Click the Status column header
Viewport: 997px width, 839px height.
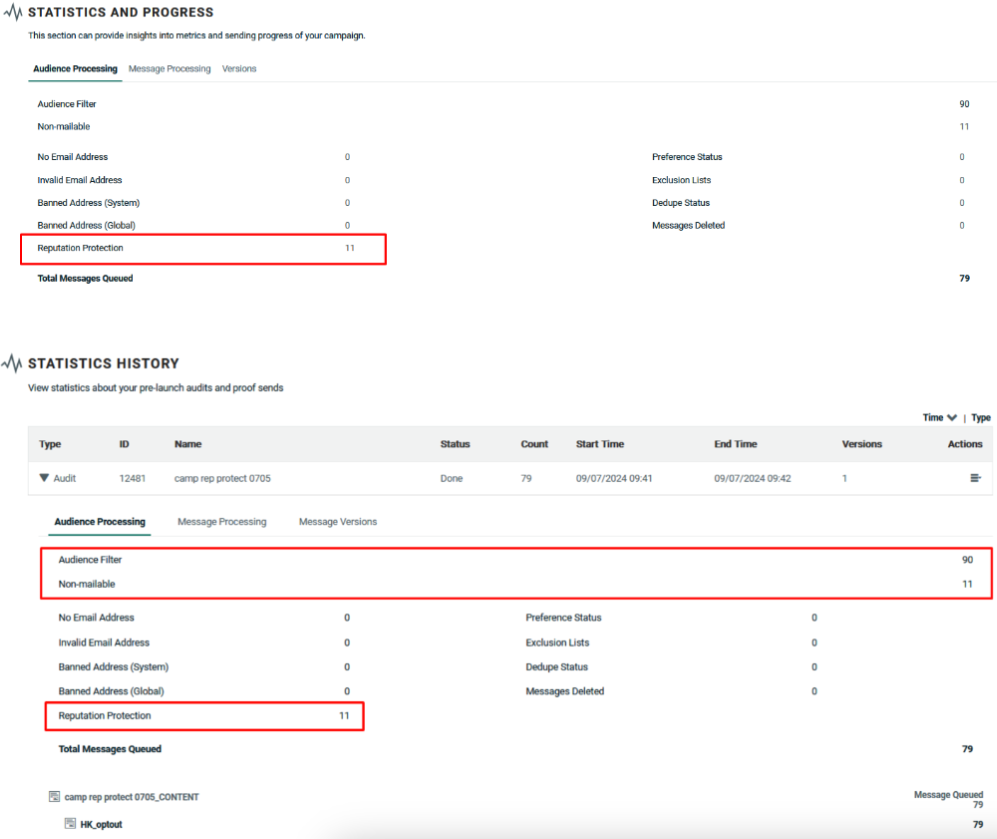[x=455, y=444]
